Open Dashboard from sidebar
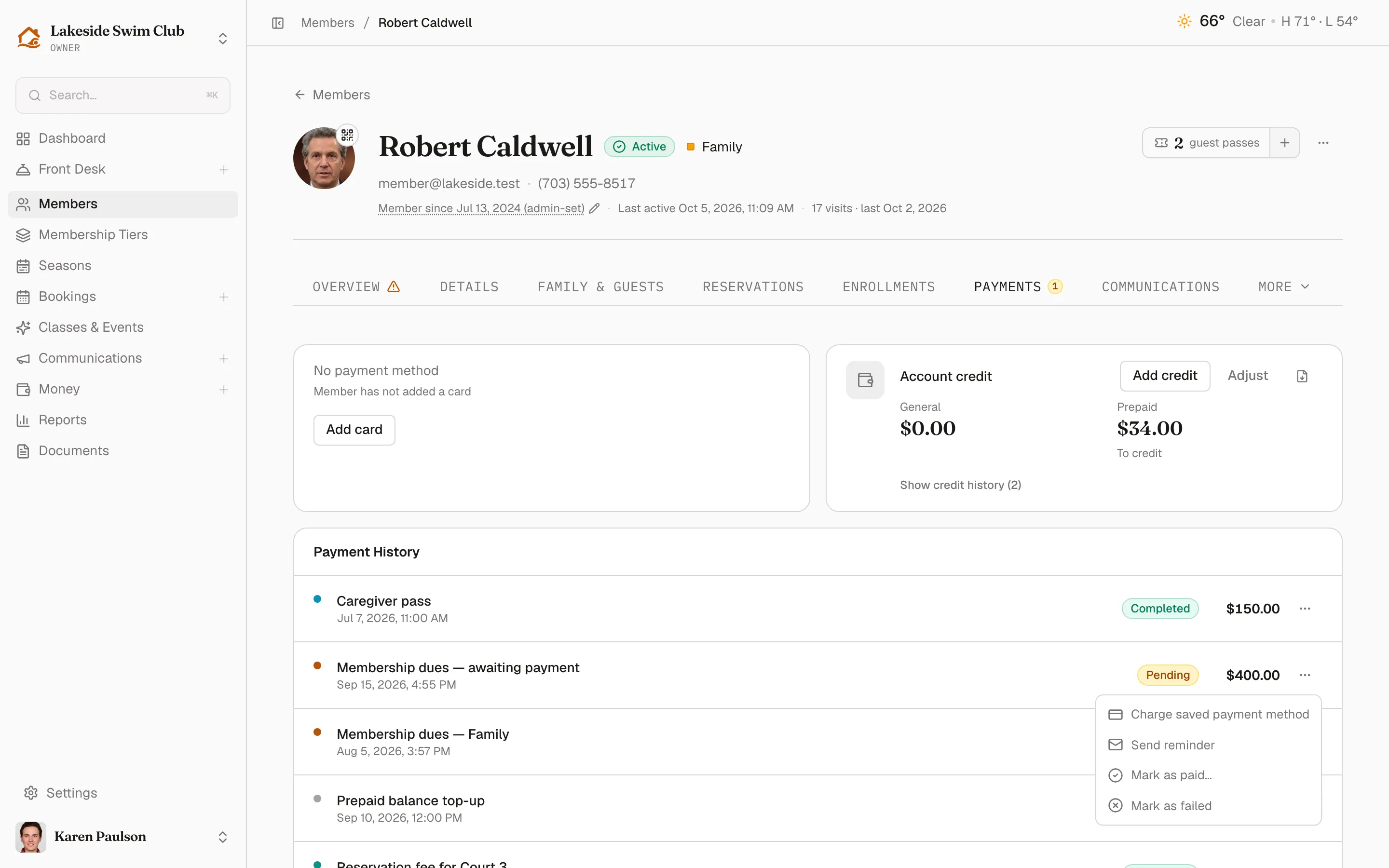The width and height of the screenshot is (1389, 868). [x=123, y=138]
